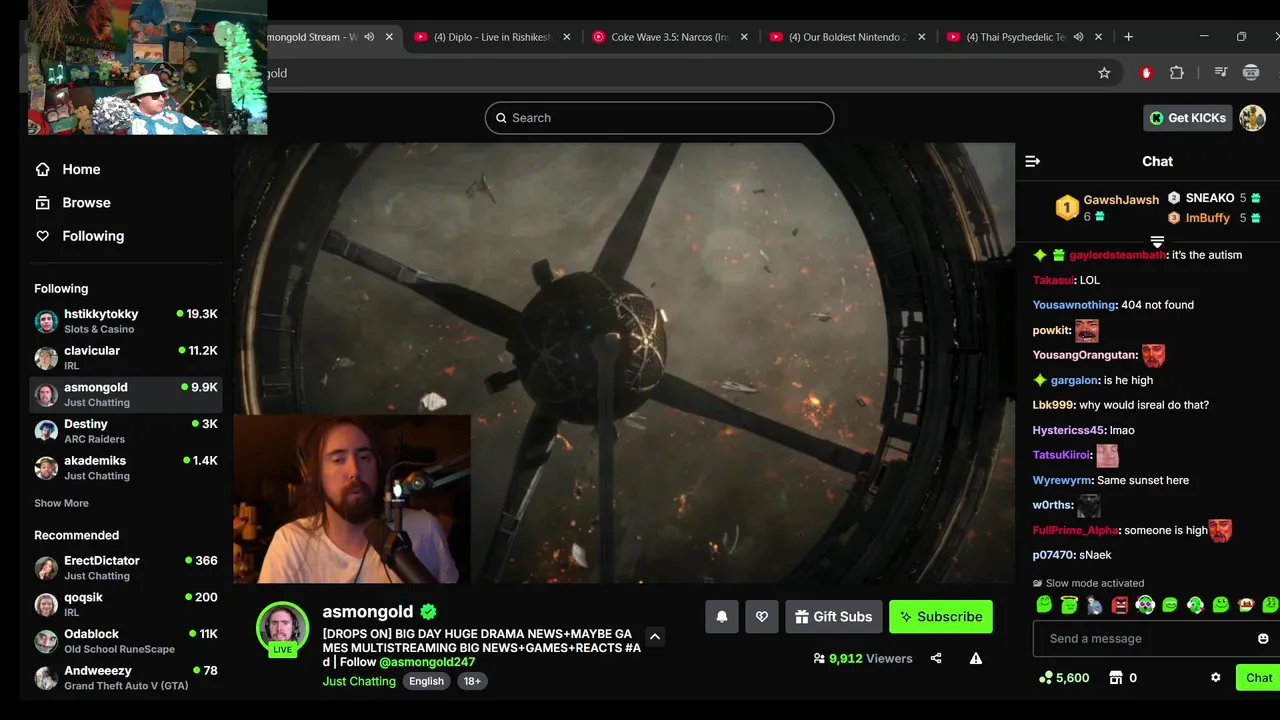Screen dimensions: 1280x720
Task: Click the English language tag
Action: click(426, 681)
